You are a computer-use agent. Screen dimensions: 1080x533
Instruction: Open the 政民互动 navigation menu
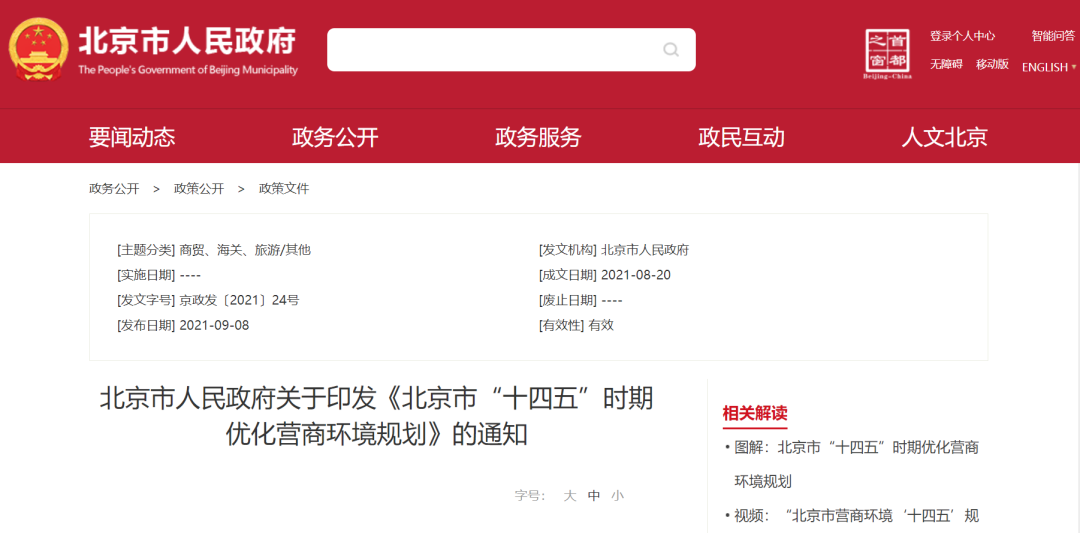click(x=741, y=137)
